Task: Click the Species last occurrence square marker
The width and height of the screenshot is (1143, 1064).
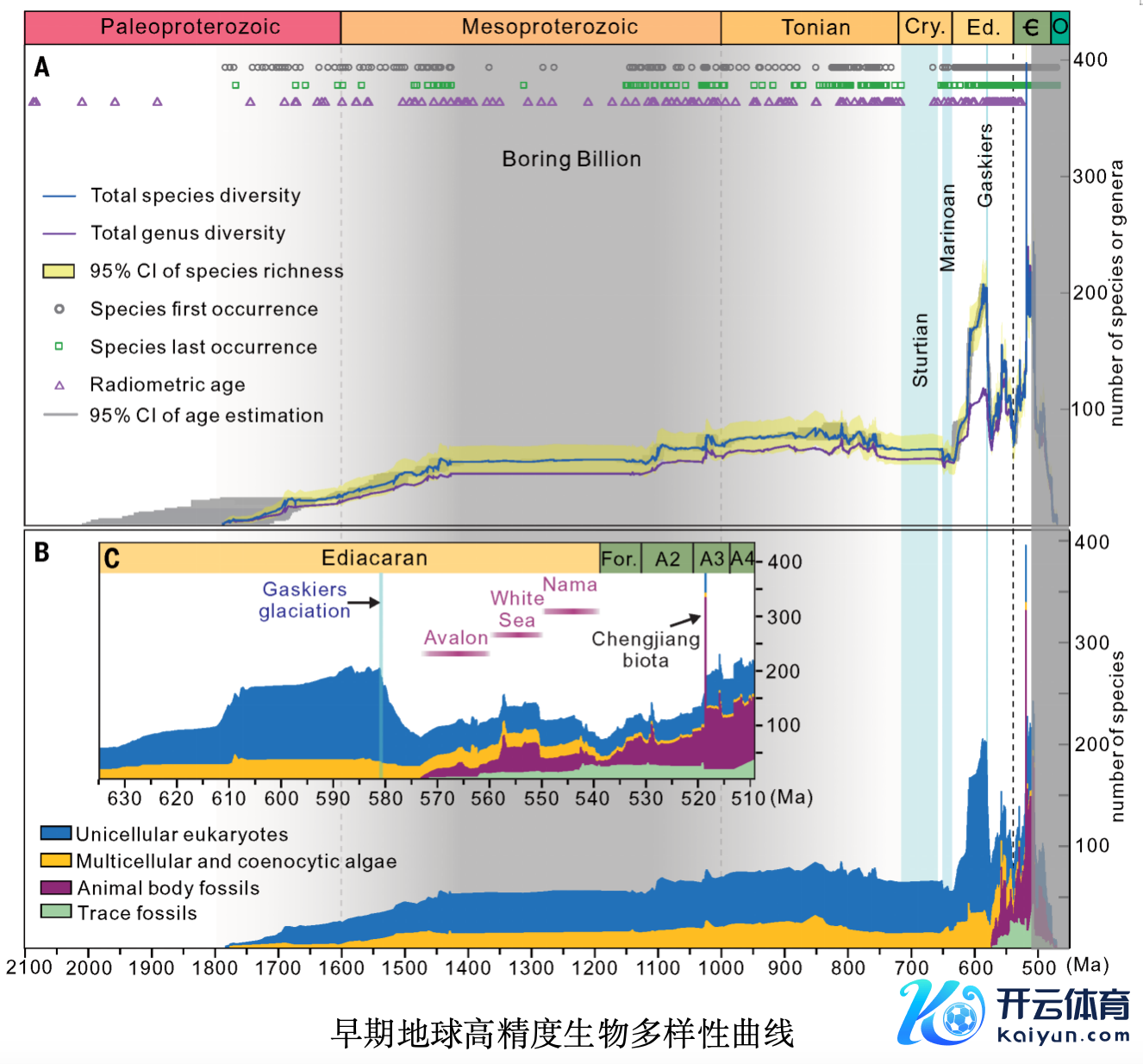Action: tap(59, 347)
